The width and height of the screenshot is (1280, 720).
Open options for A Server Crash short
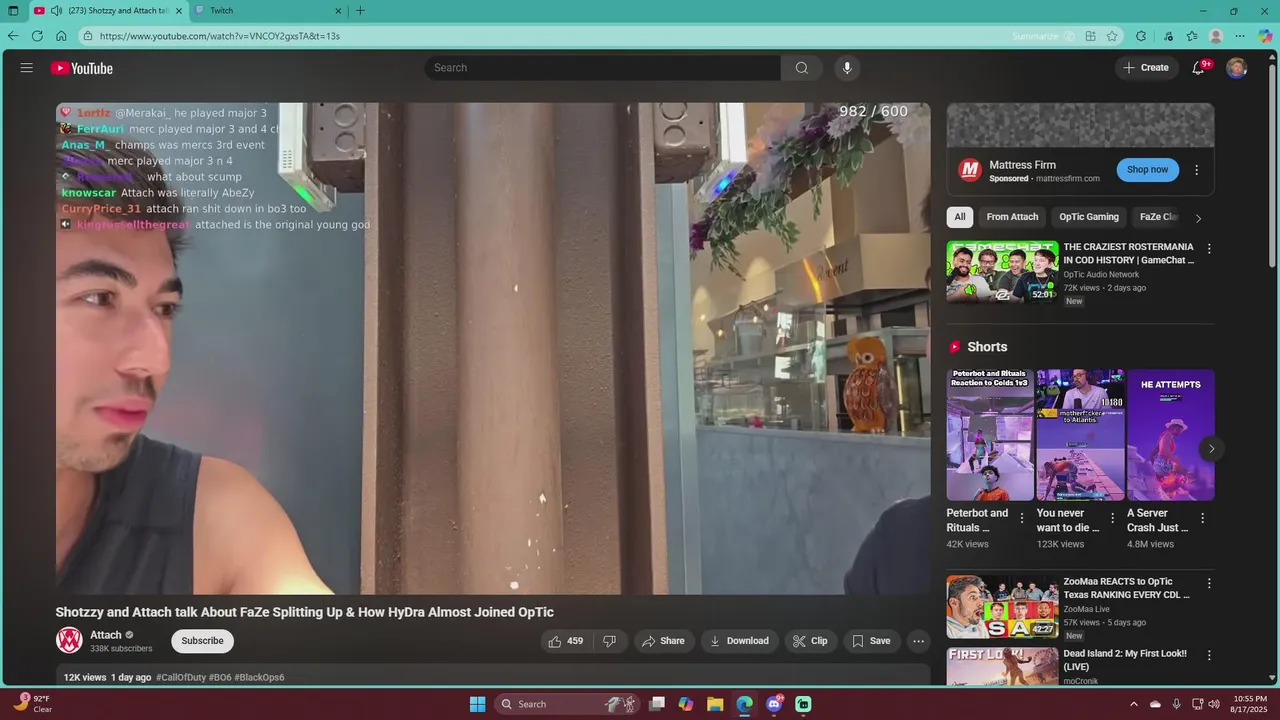tap(1203, 518)
